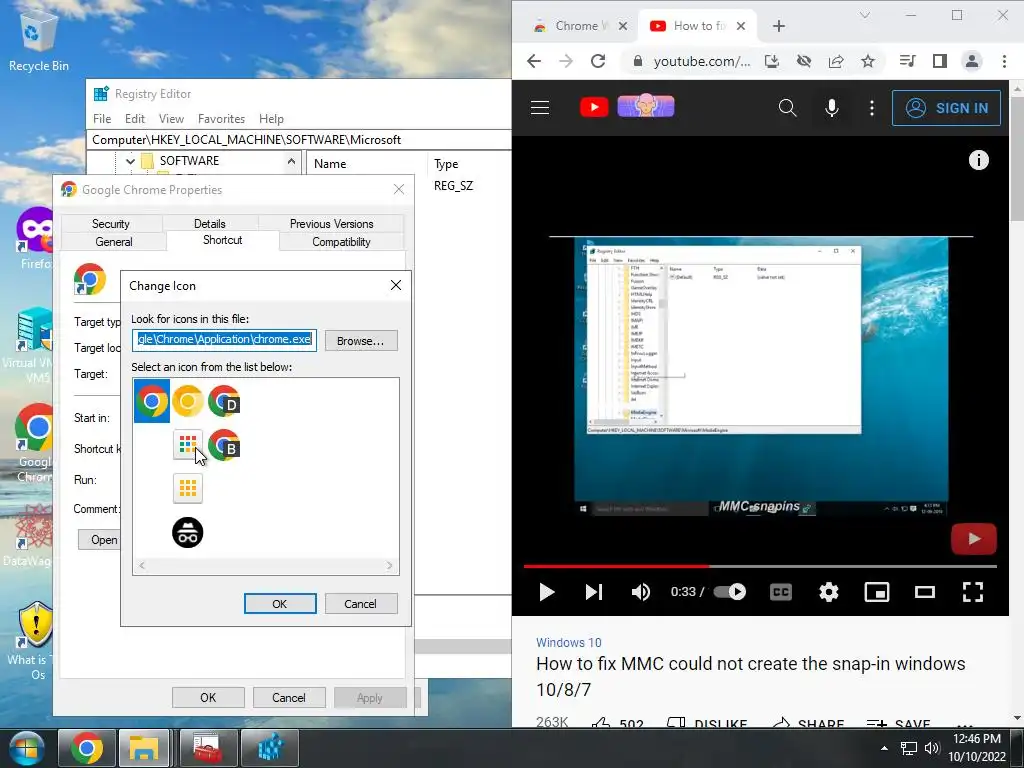Confirm Change Icon with OK
Screen dimensions: 1024x768
point(280,604)
